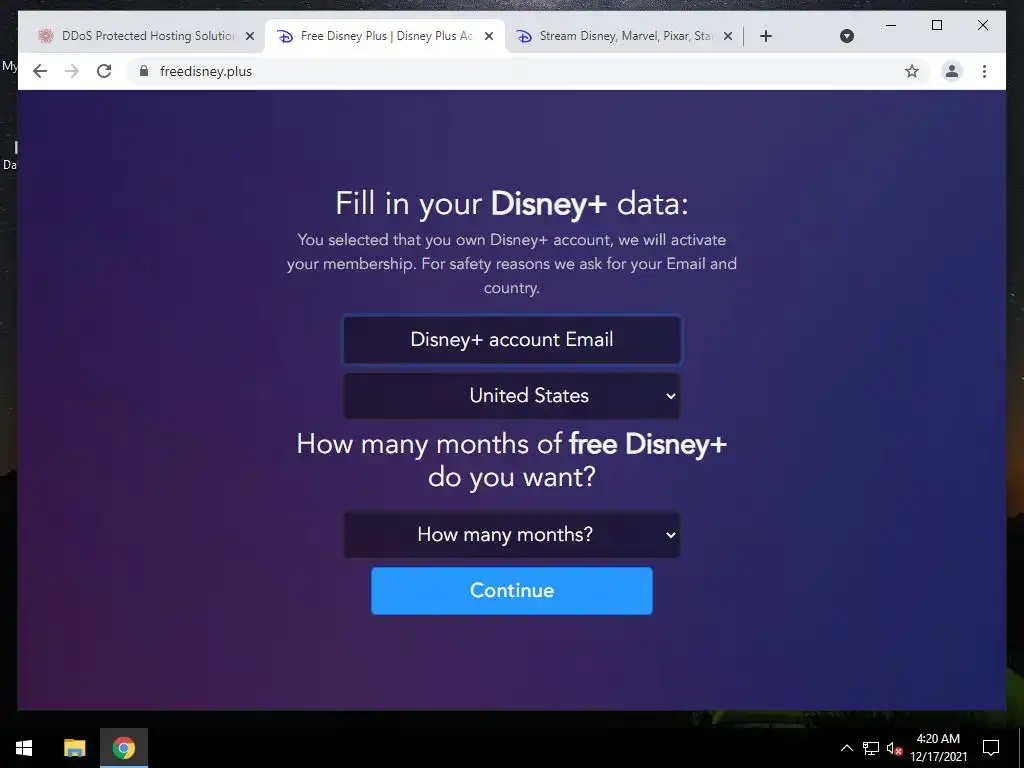The height and width of the screenshot is (768, 1024).
Task: Open the Windows Start menu
Action: click(x=24, y=748)
